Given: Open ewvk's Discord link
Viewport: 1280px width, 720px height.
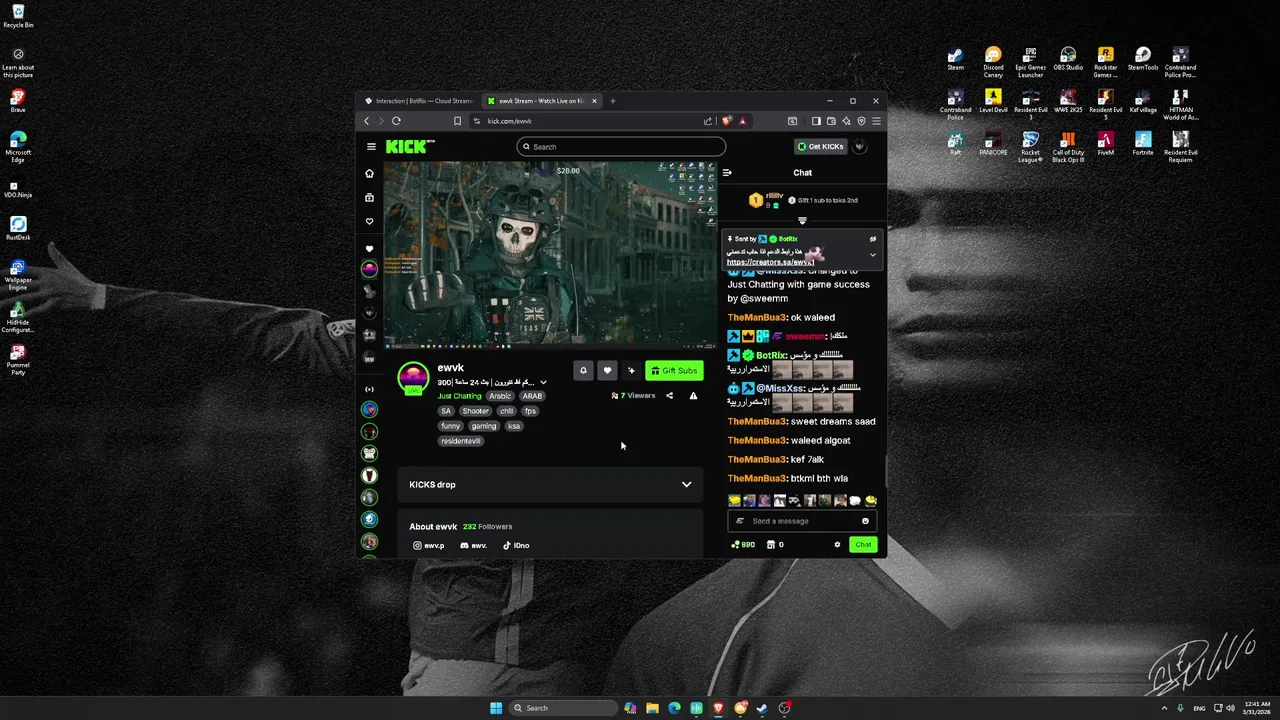Looking at the screenshot, I should coord(473,545).
